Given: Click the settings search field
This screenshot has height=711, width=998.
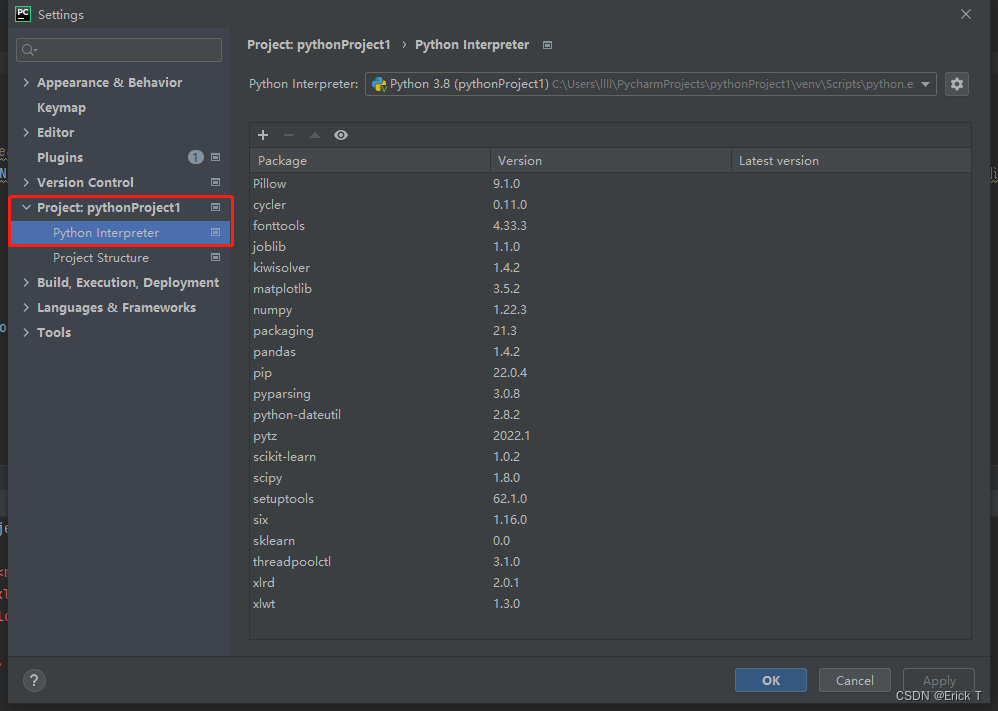Looking at the screenshot, I should click(x=120, y=50).
